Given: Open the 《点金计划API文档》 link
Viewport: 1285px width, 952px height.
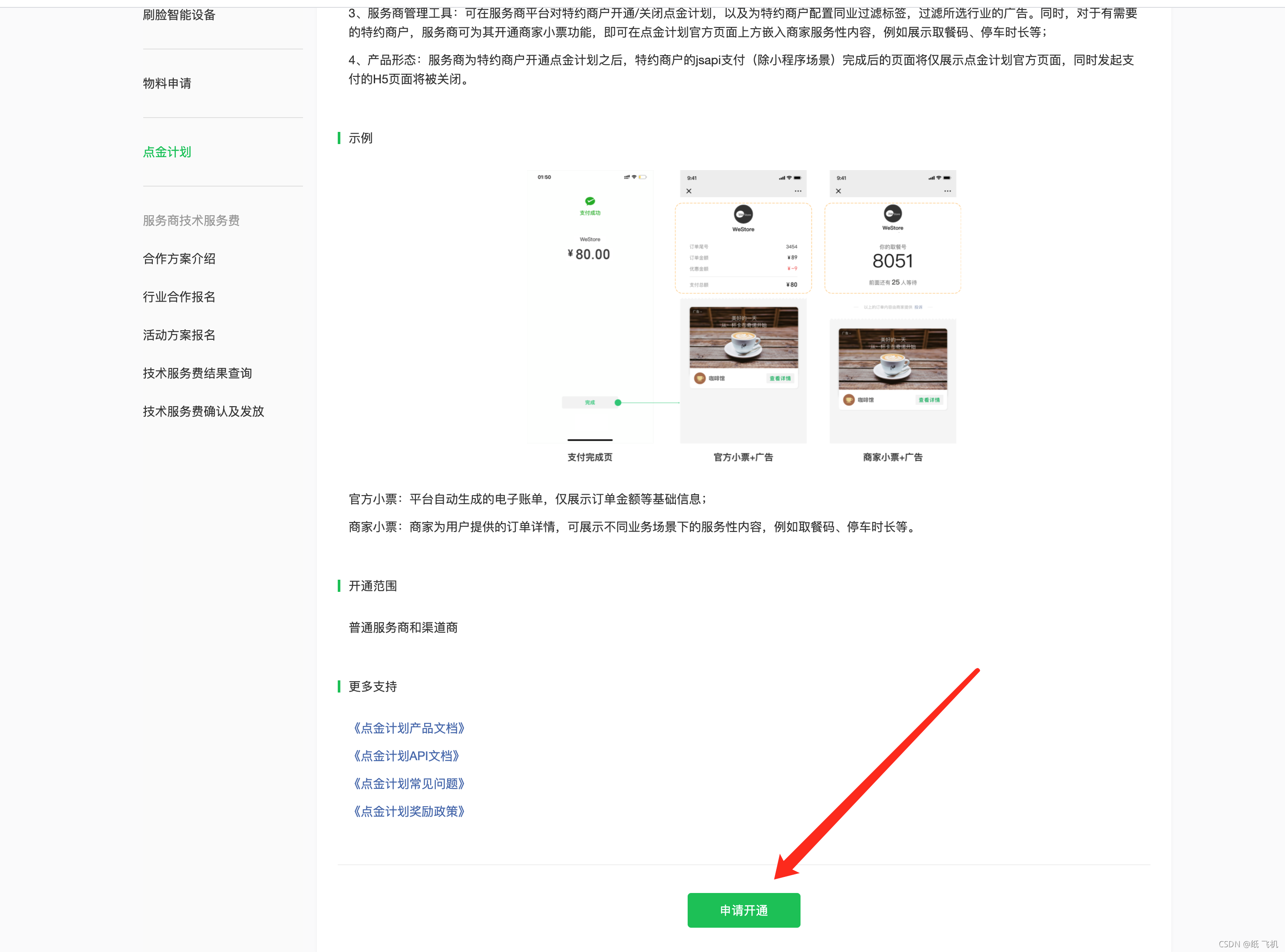Looking at the screenshot, I should 406,755.
